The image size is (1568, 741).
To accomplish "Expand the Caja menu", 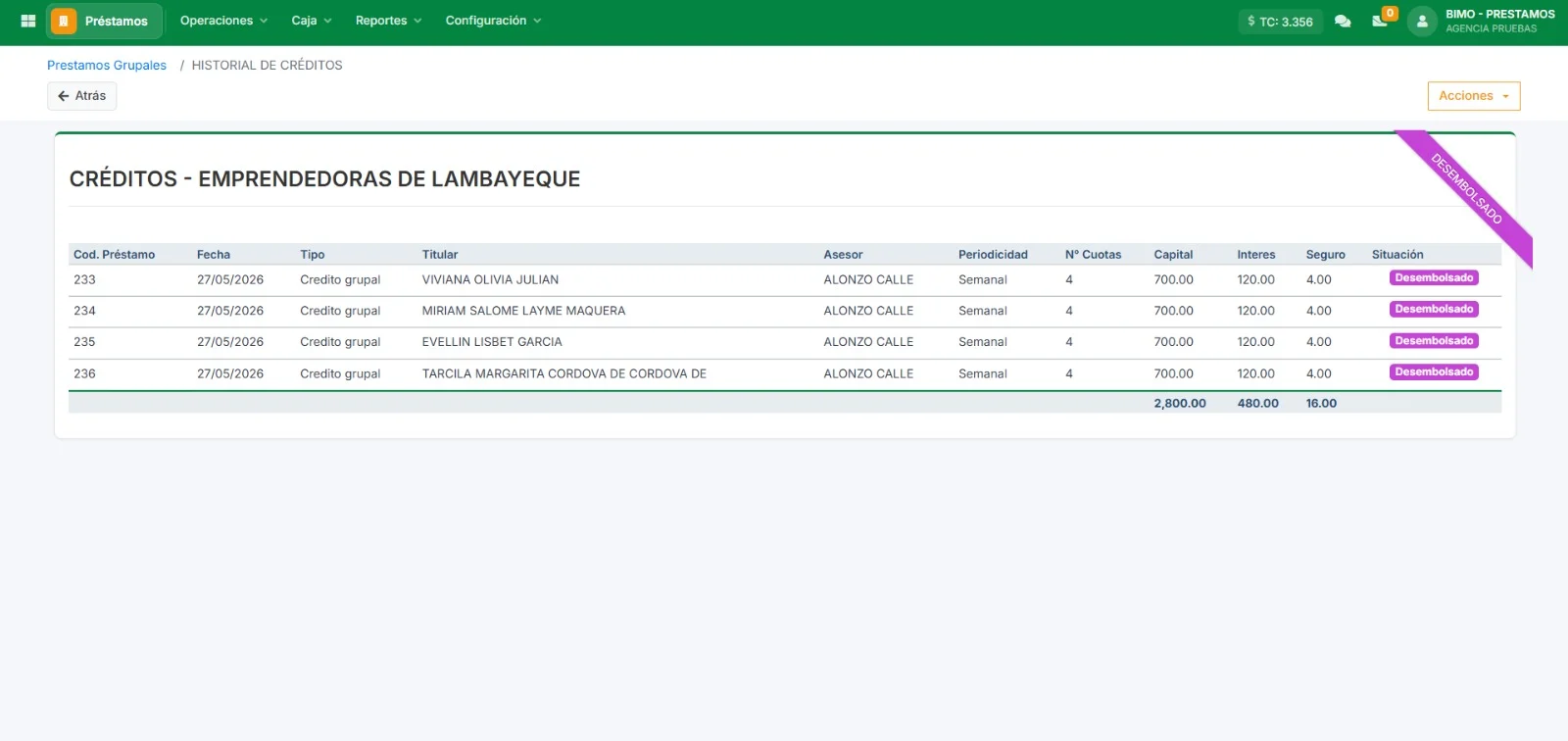I will (312, 21).
